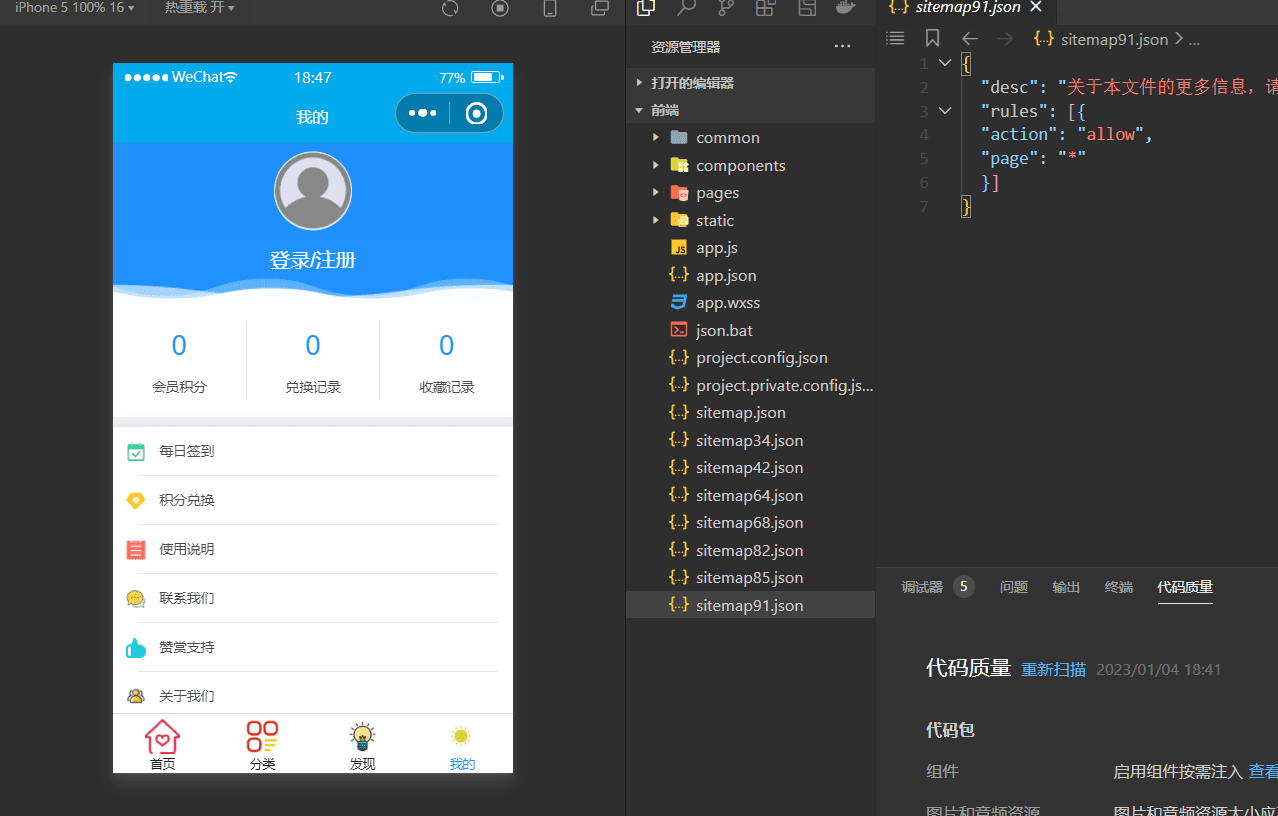Click the 重新扫描 link
This screenshot has width=1278, height=816.
point(1053,670)
